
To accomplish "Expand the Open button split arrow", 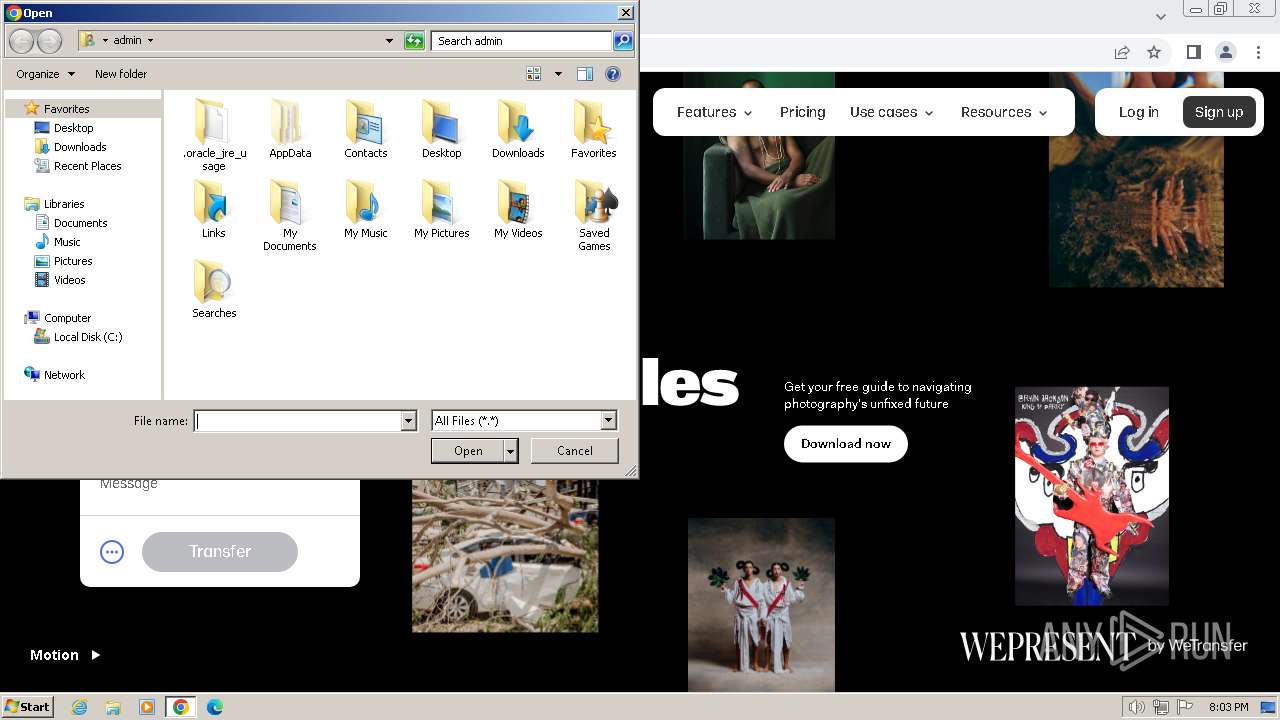I will point(511,452).
